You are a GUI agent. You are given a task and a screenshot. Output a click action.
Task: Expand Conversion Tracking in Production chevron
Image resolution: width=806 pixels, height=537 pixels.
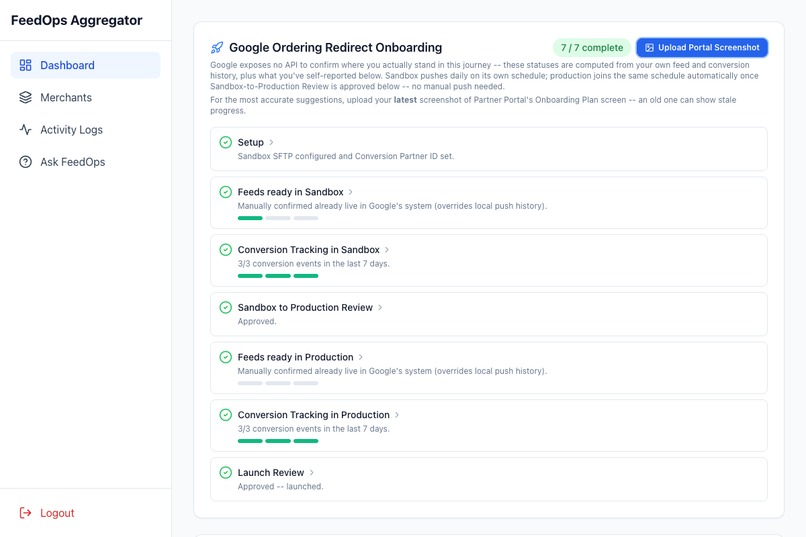coord(397,415)
